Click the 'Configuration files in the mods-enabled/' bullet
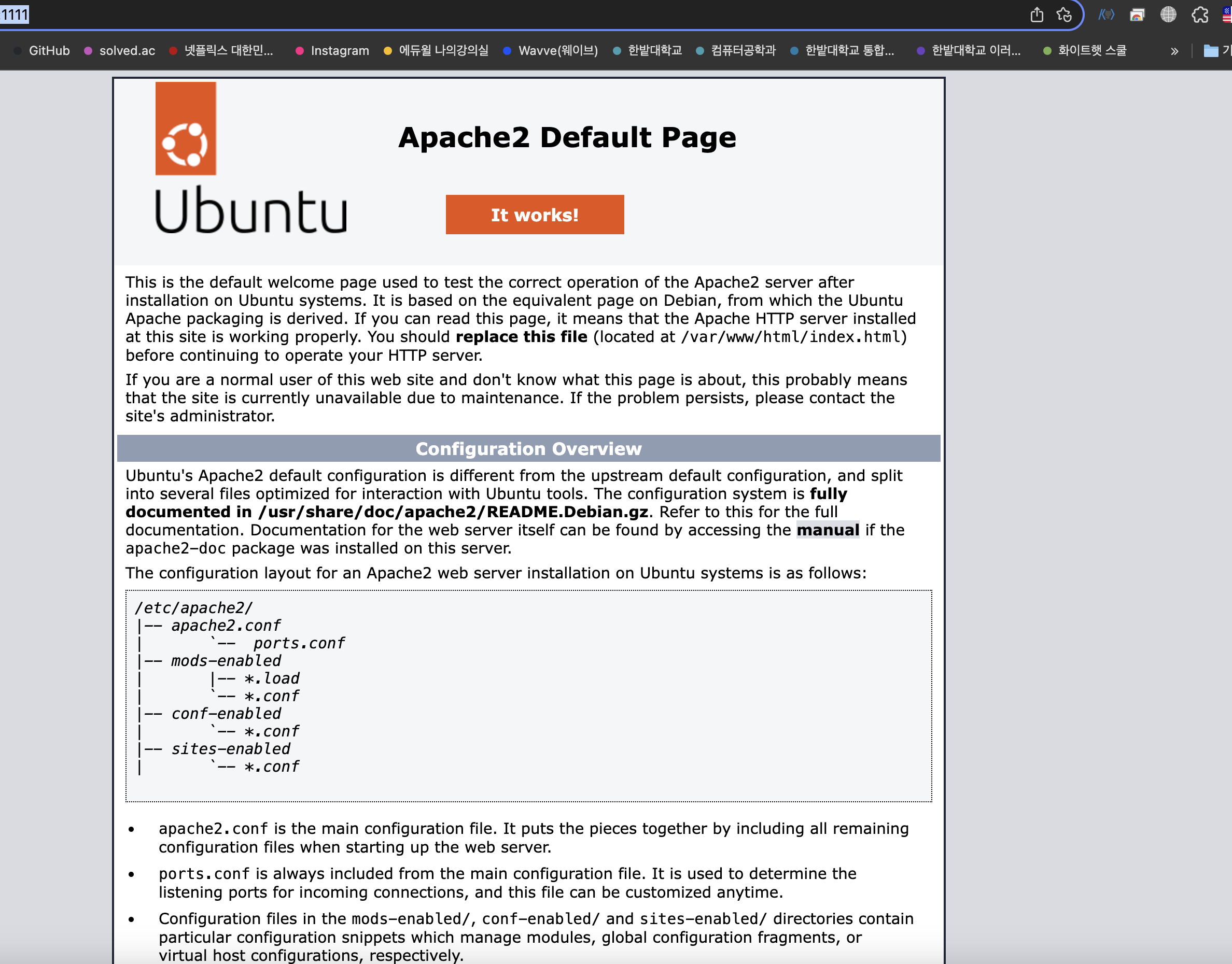Image resolution: width=1232 pixels, height=964 pixels. [536, 937]
